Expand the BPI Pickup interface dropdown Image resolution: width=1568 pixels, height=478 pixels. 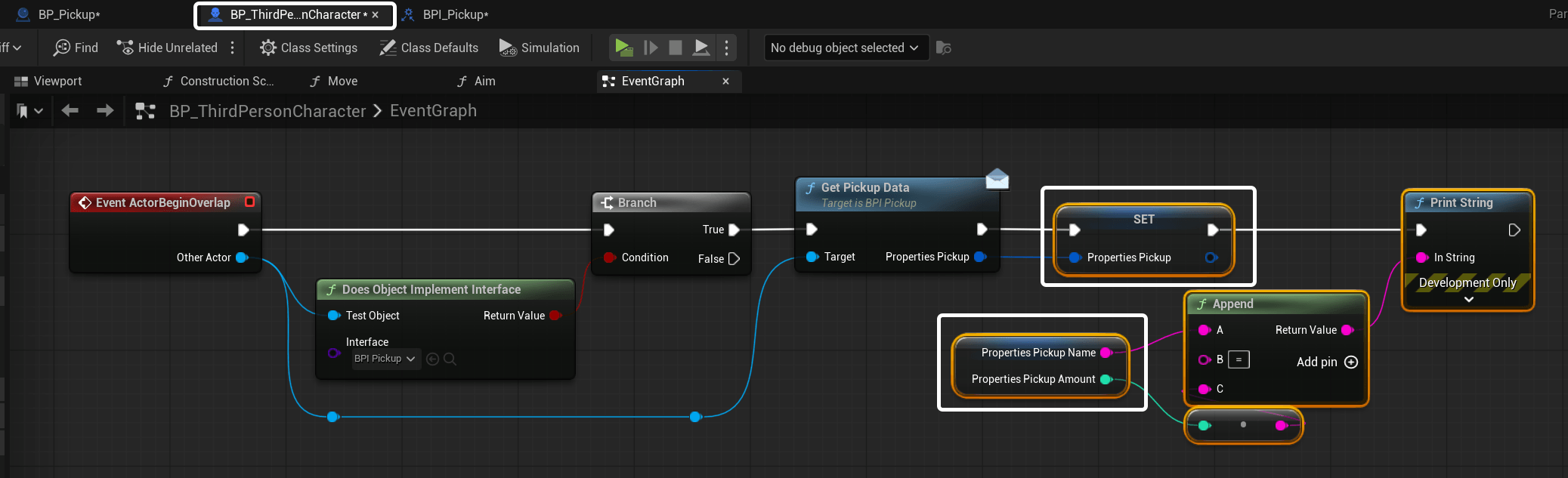click(x=385, y=359)
